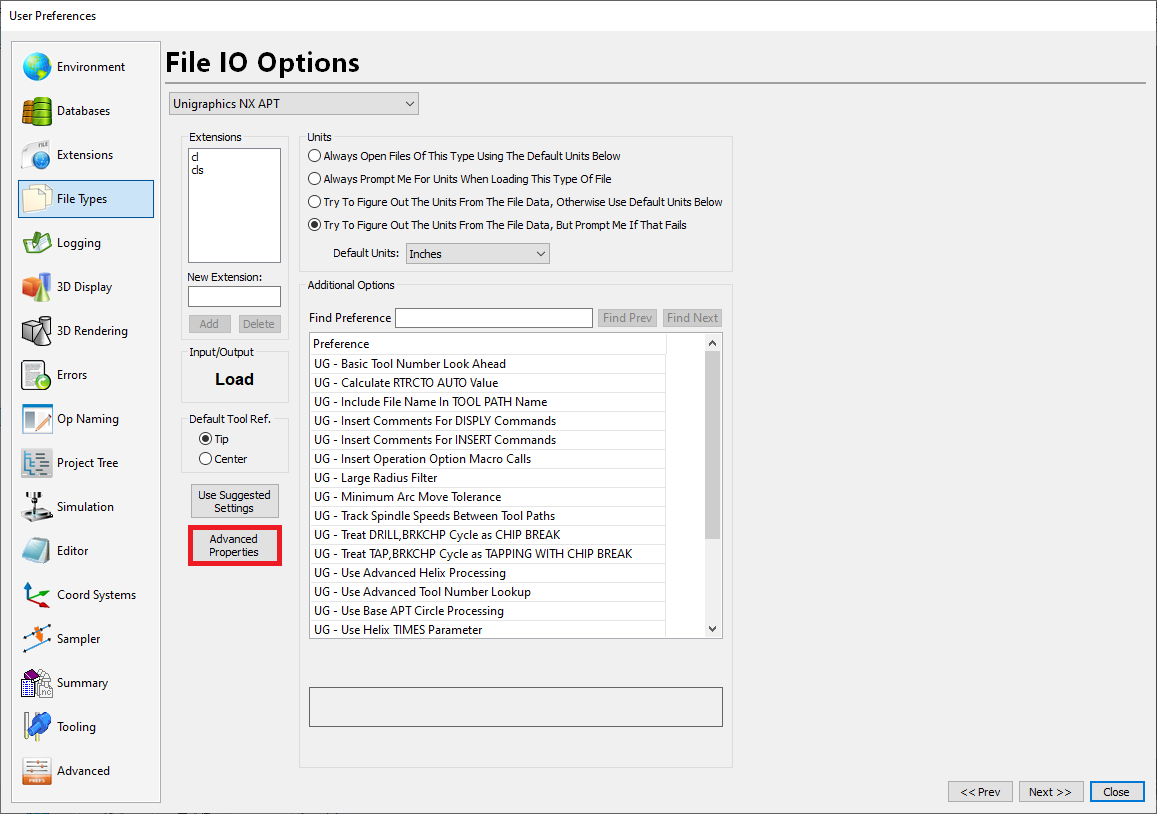Open the Sampler preferences icon
This screenshot has height=814, width=1157.
(36, 639)
